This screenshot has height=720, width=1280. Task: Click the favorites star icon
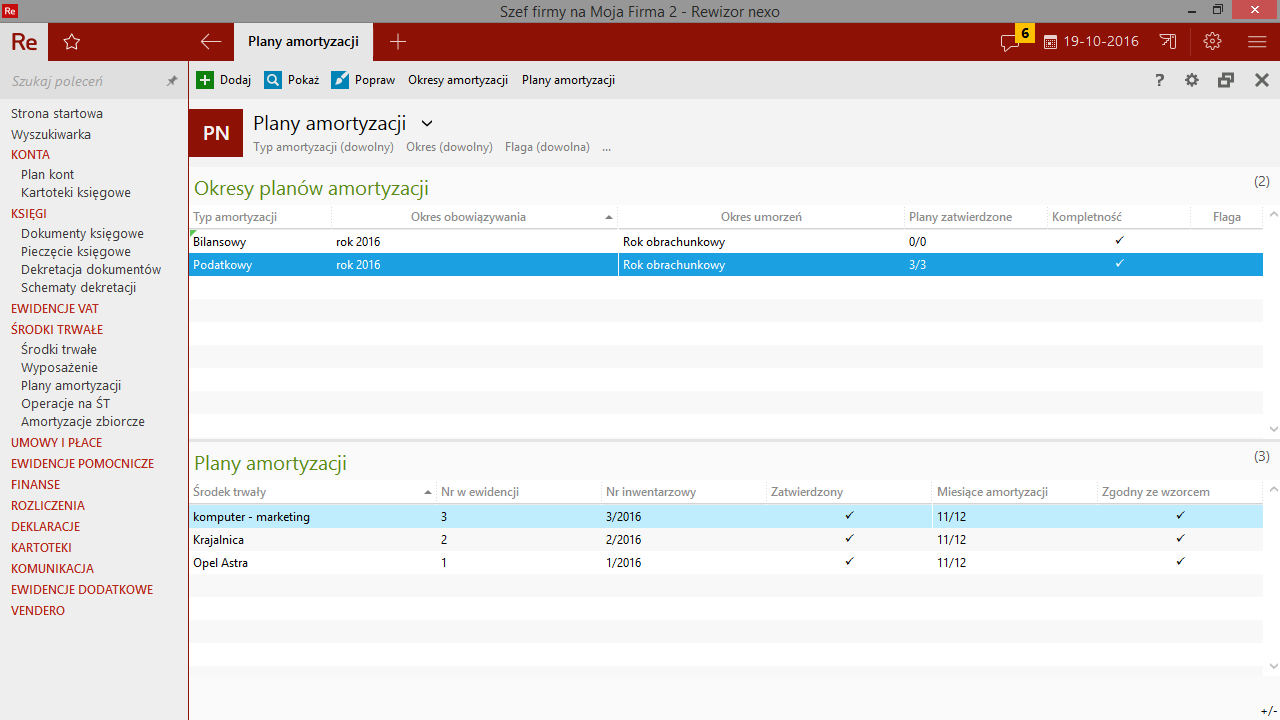[x=71, y=42]
